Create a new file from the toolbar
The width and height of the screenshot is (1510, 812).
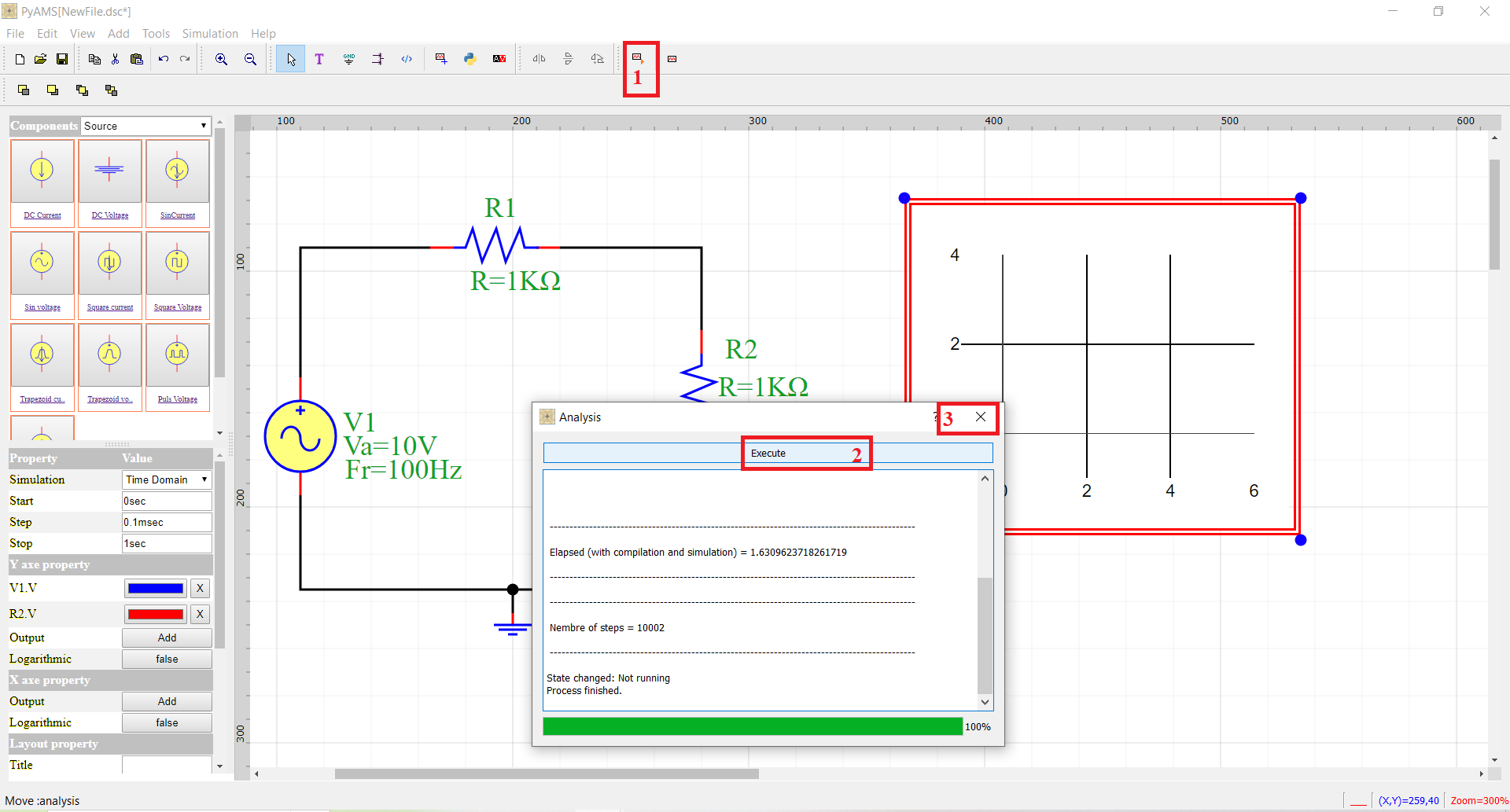(x=20, y=59)
